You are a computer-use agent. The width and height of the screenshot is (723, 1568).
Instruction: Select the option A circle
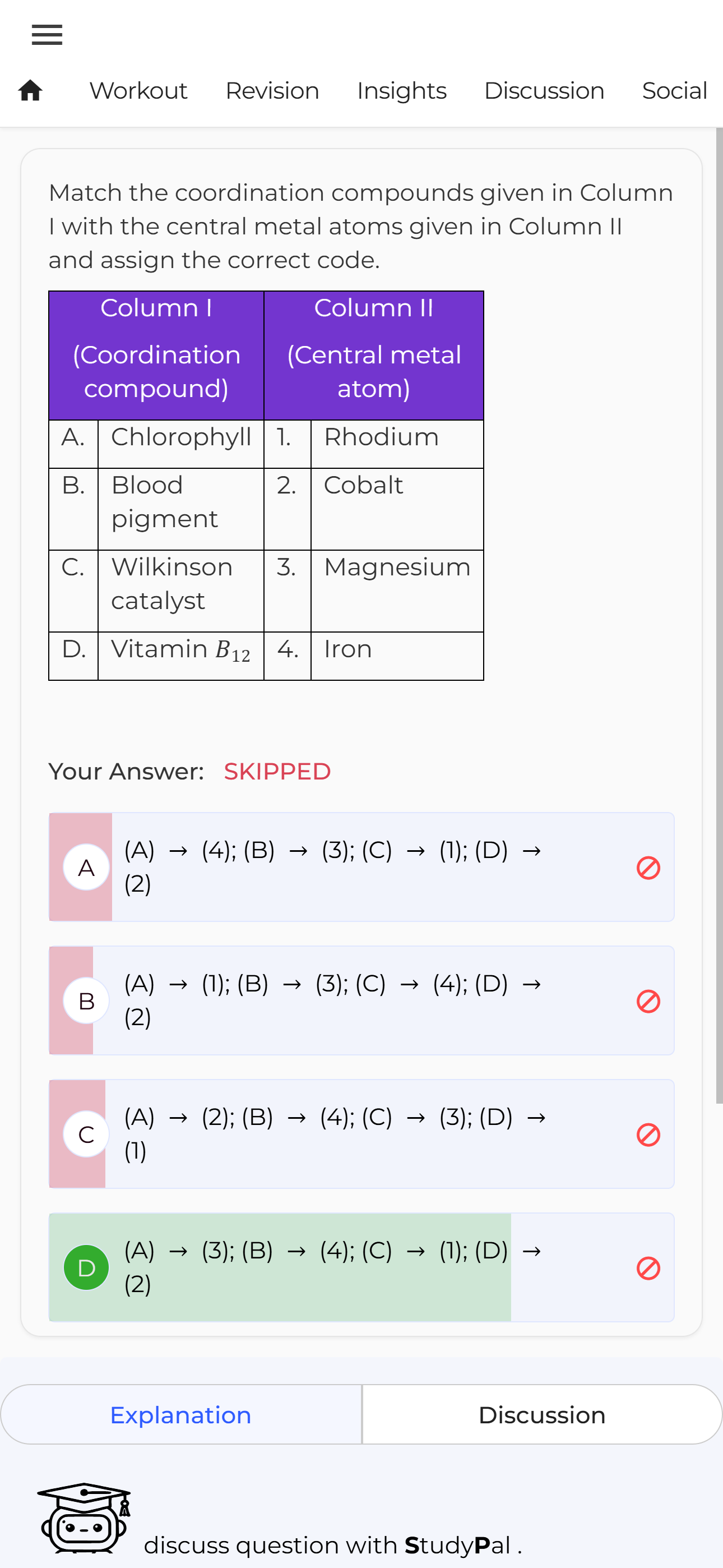click(86, 867)
